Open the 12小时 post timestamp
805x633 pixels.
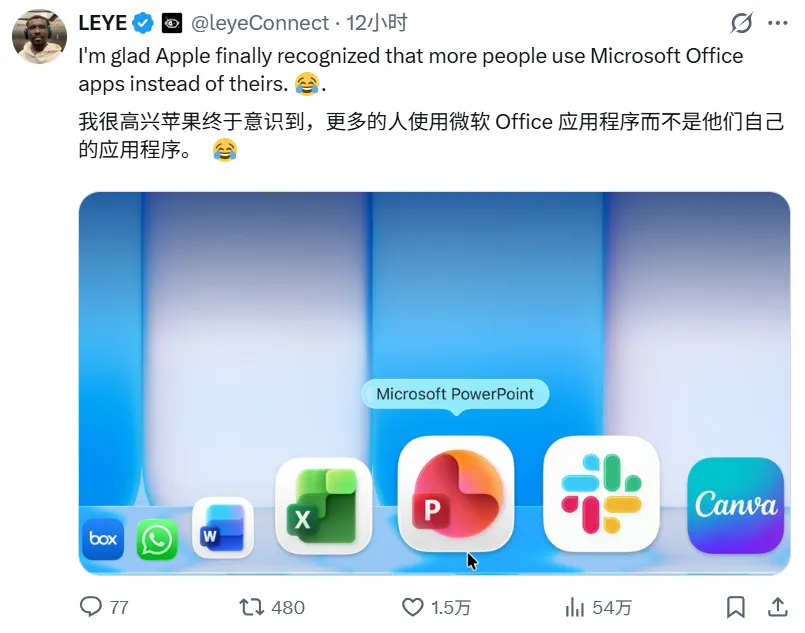(376, 23)
